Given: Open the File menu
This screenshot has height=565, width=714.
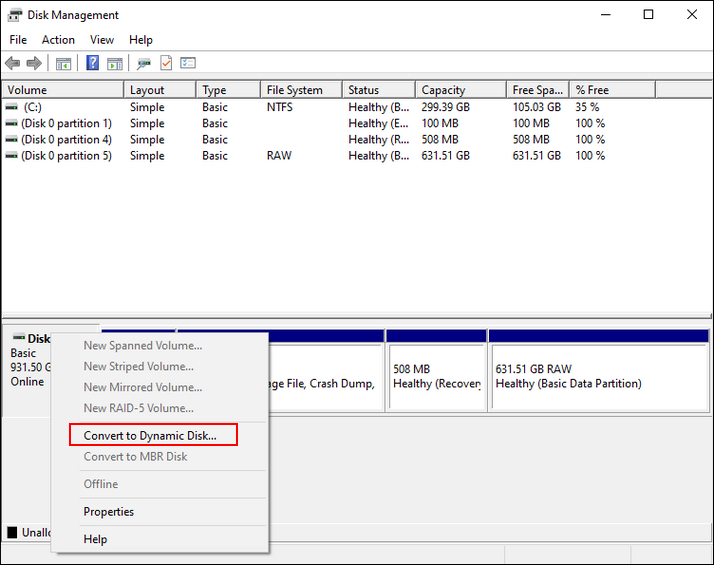Looking at the screenshot, I should pos(18,40).
